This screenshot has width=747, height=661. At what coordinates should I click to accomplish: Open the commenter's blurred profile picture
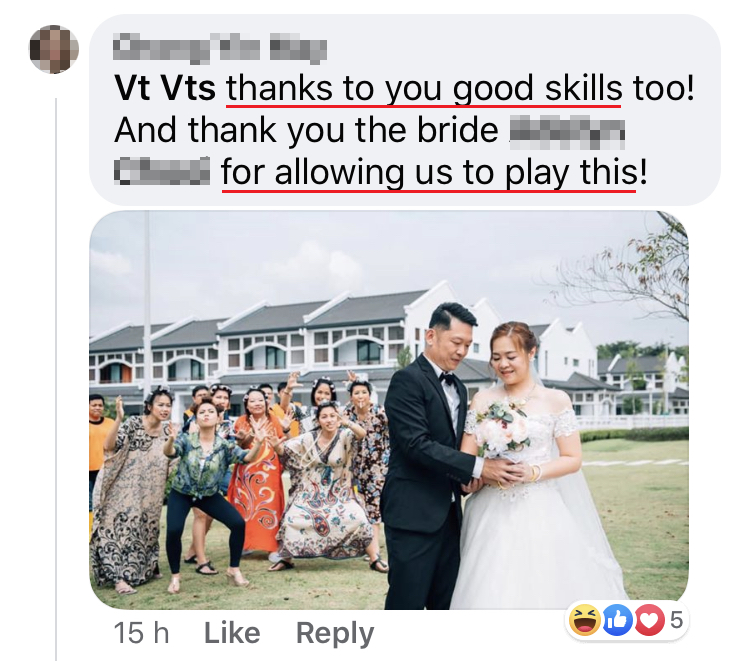(54, 49)
